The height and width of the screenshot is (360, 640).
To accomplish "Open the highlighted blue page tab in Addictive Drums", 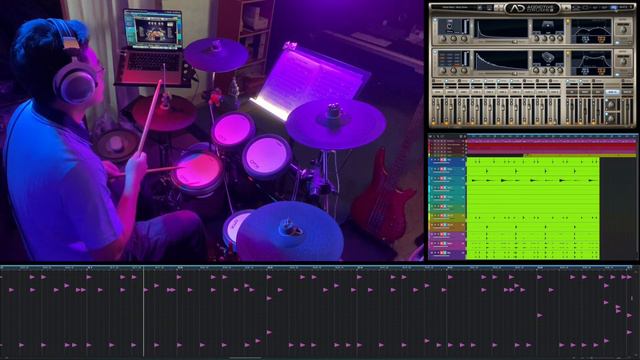I will 614,8.
